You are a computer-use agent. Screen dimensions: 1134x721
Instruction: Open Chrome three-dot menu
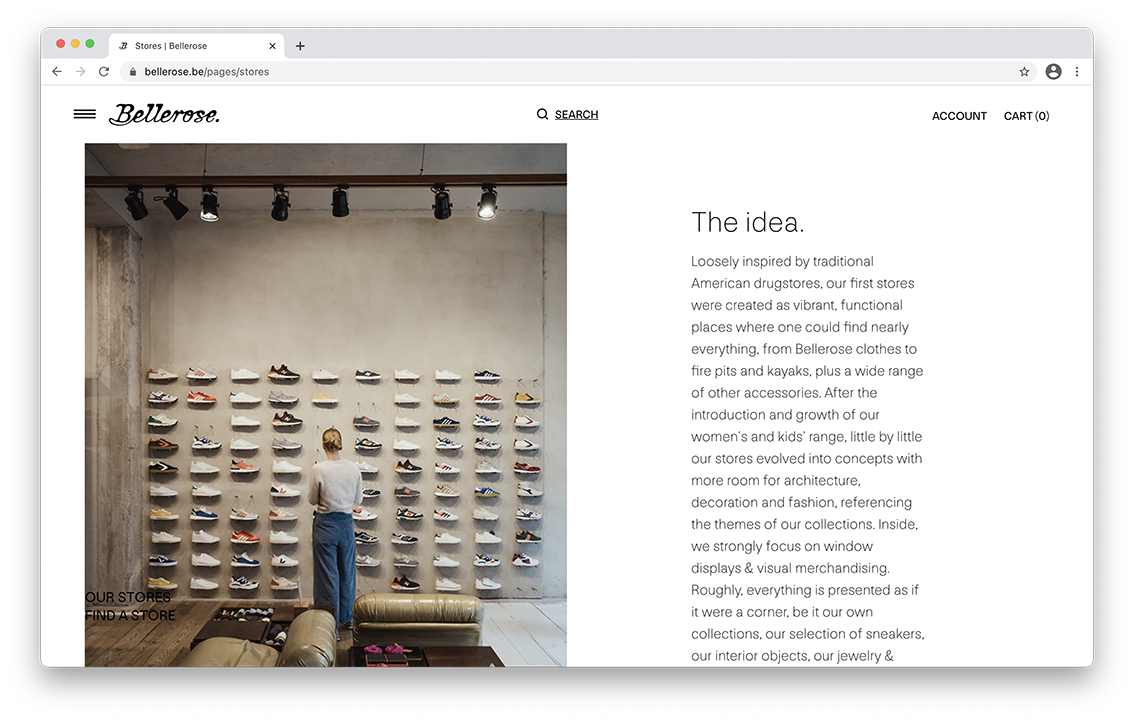[x=1077, y=72]
